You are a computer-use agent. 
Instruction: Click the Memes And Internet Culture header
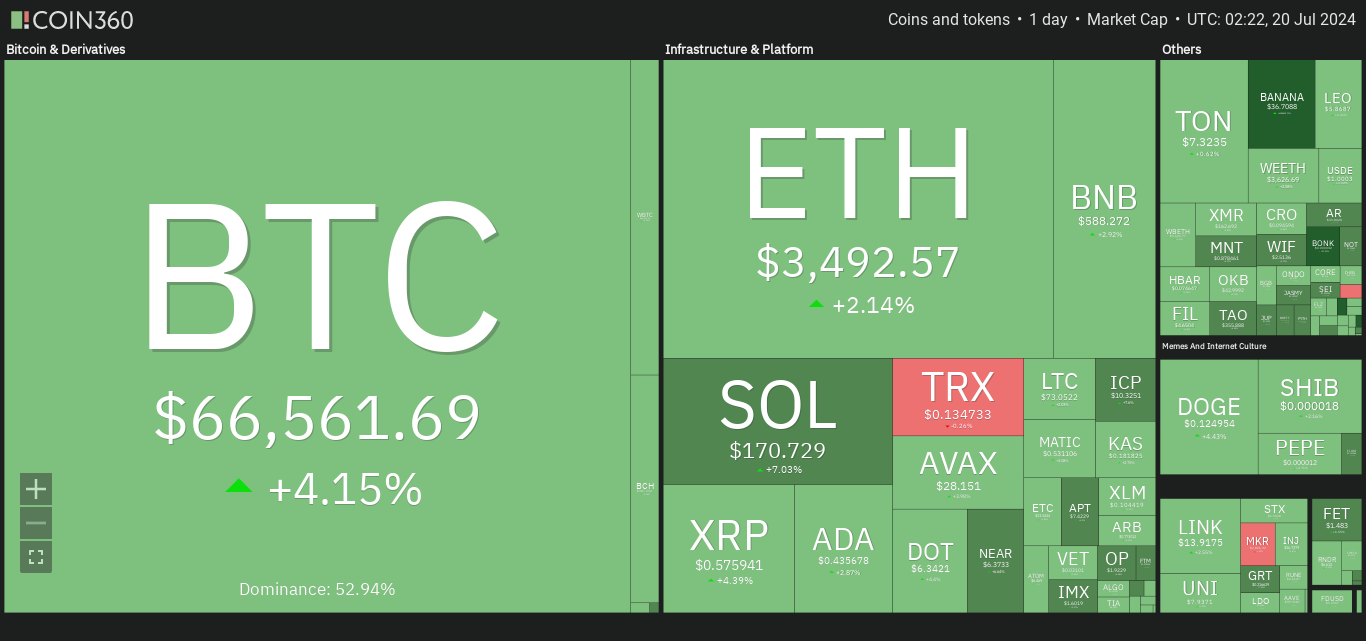coord(1214,346)
